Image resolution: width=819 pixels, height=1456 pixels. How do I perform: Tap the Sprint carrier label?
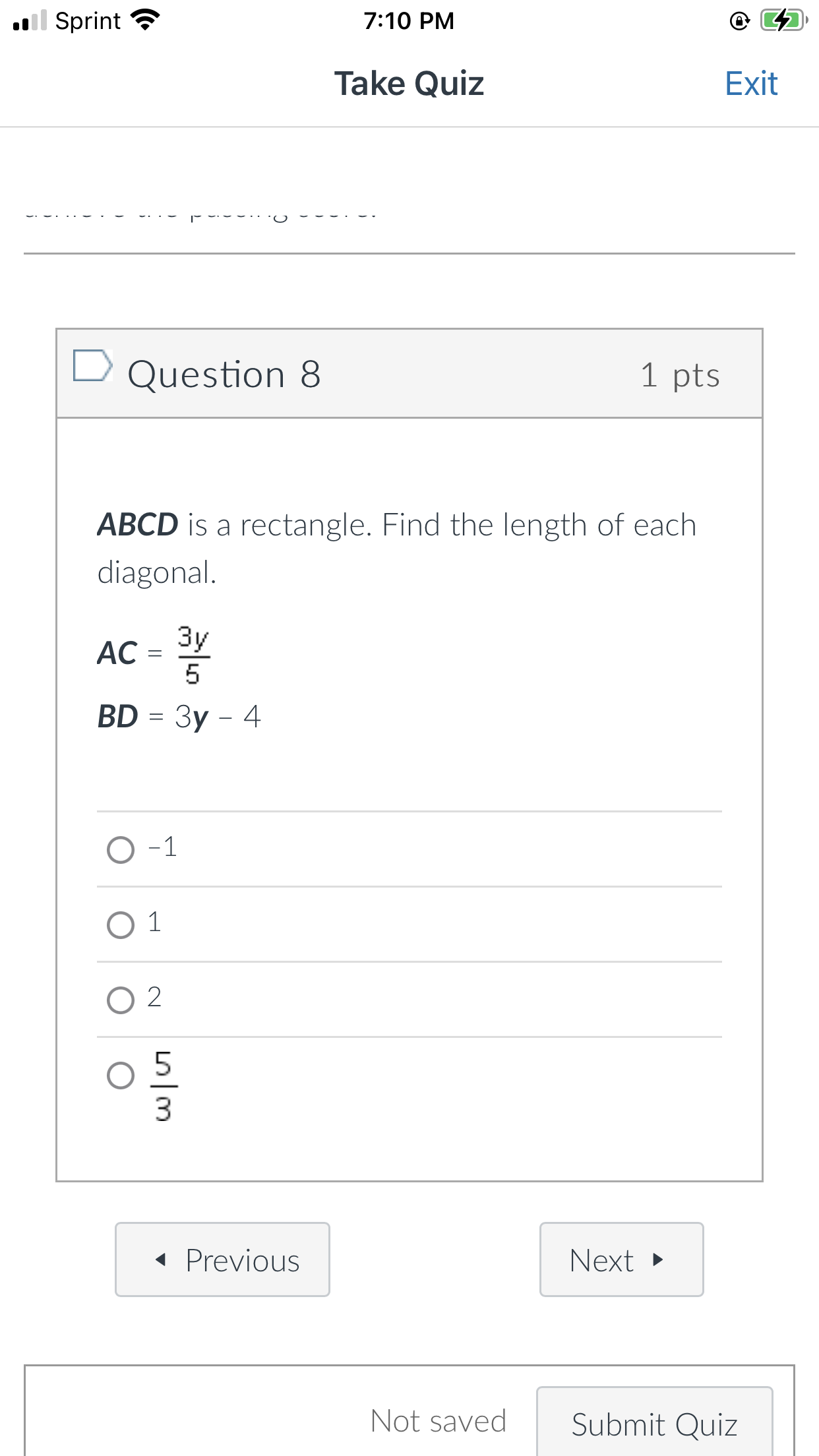coord(86,20)
